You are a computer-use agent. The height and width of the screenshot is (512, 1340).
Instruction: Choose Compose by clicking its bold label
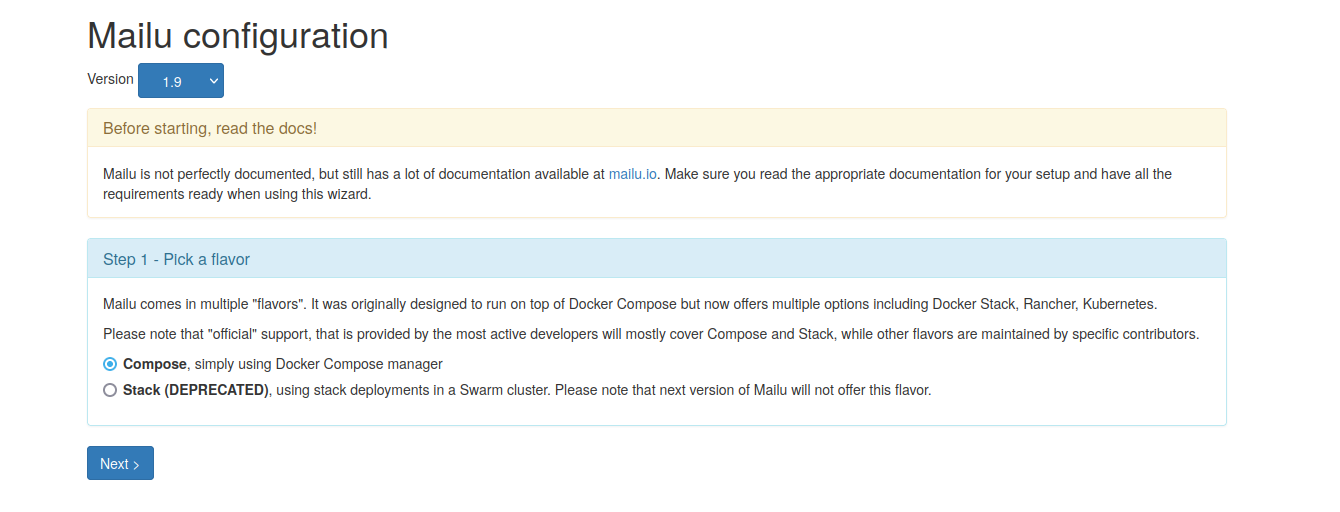click(155, 364)
